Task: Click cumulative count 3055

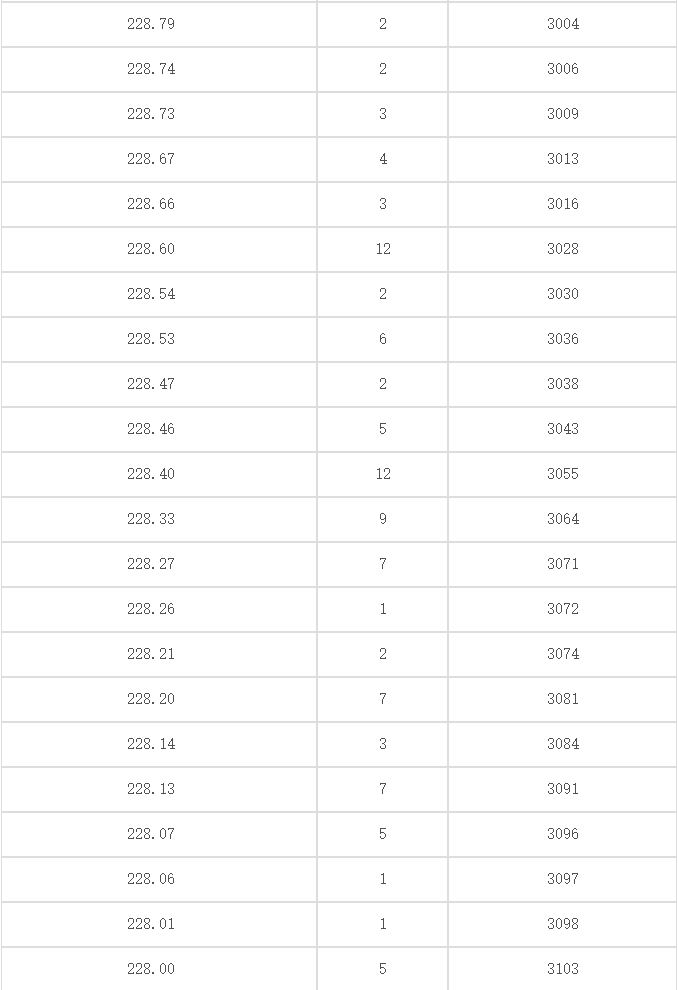Action: click(x=562, y=474)
